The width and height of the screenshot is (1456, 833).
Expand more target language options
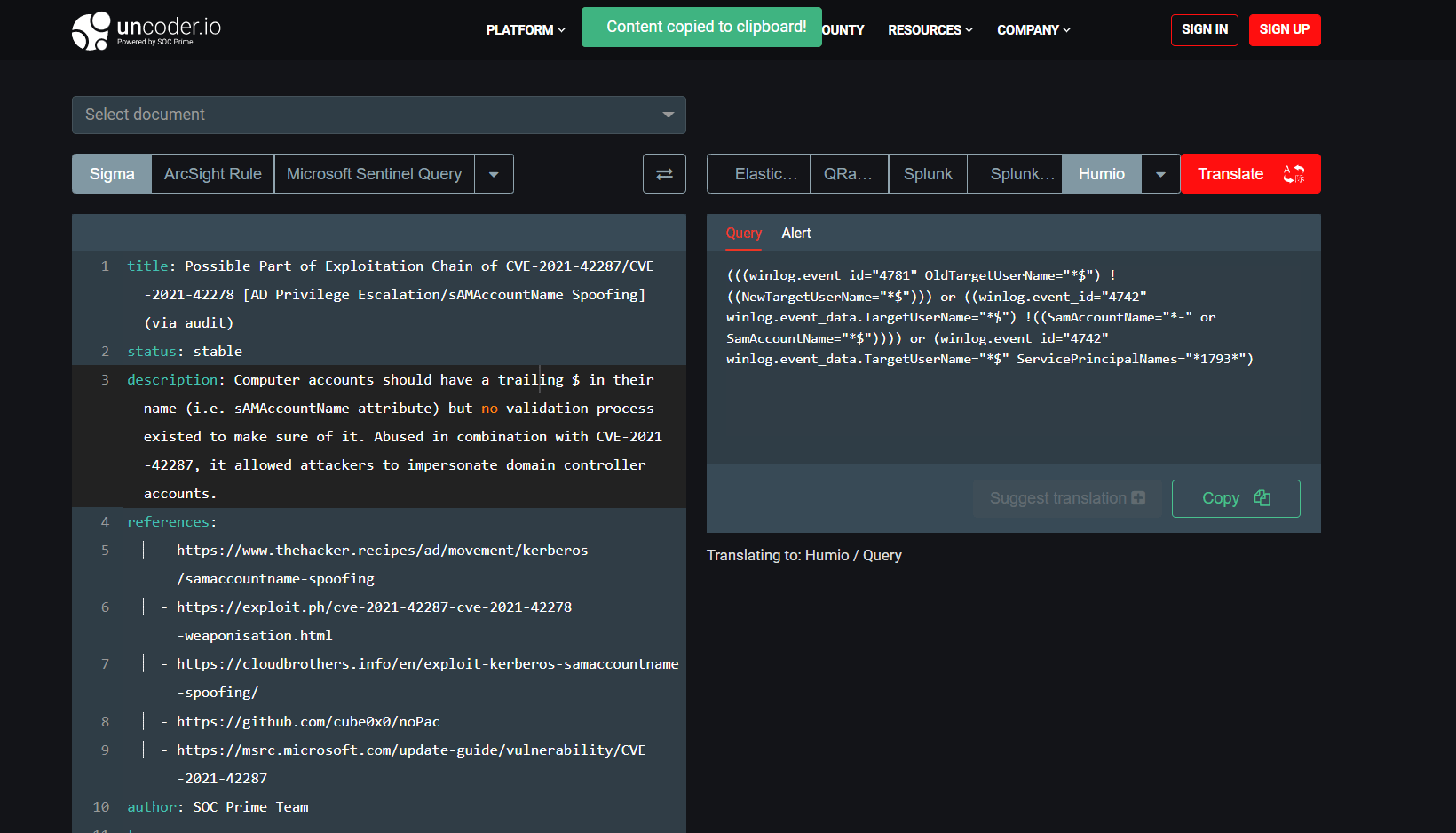(x=1160, y=174)
